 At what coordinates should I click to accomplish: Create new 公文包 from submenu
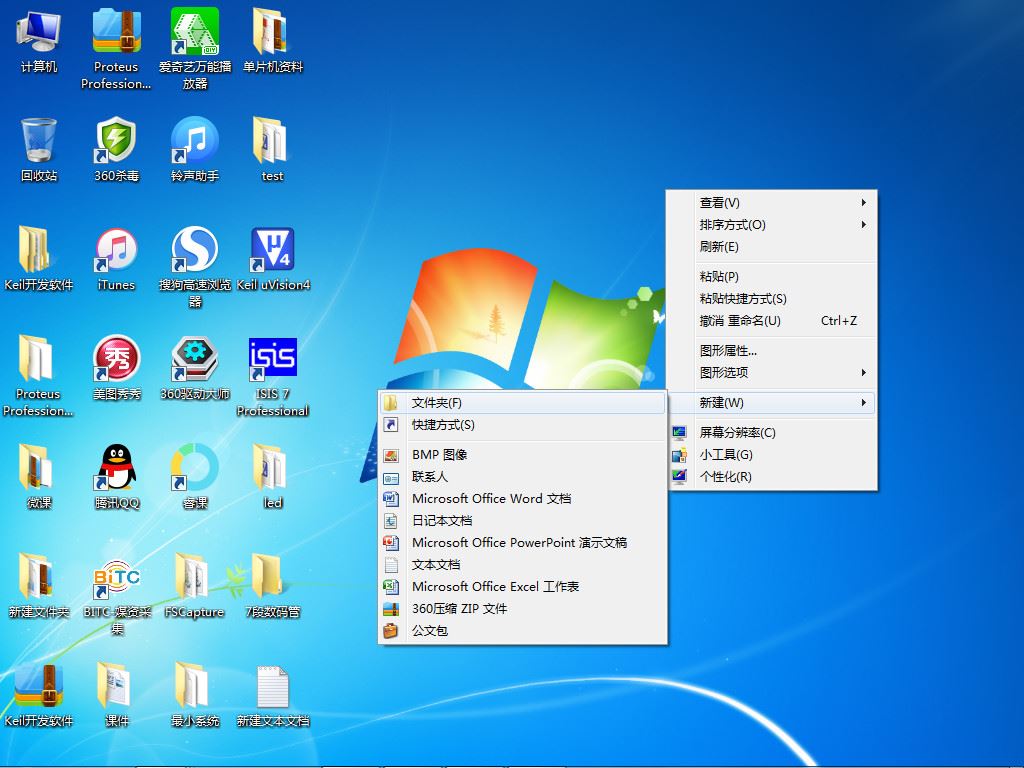tap(522, 630)
